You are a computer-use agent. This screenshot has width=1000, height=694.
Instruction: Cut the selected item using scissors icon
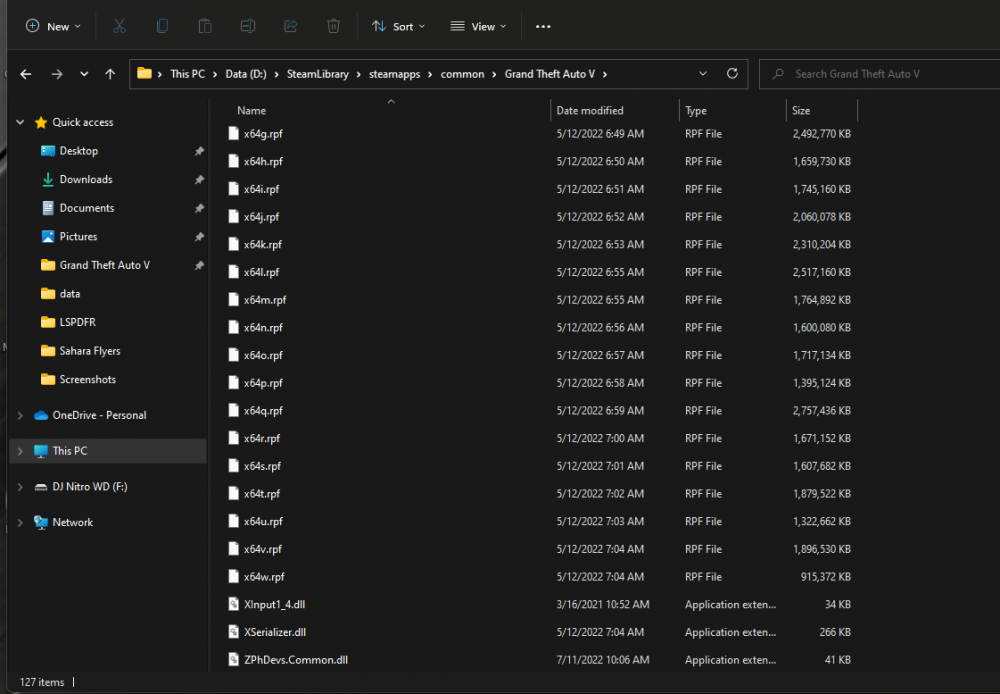click(119, 26)
